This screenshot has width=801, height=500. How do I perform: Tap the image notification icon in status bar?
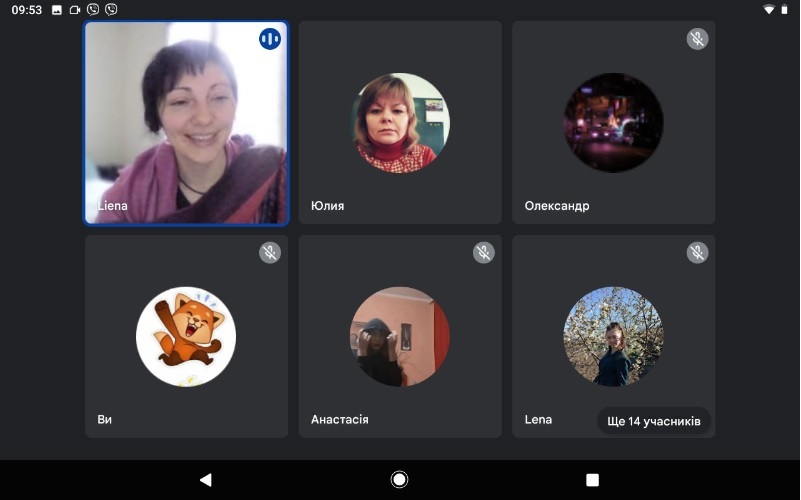tap(57, 10)
